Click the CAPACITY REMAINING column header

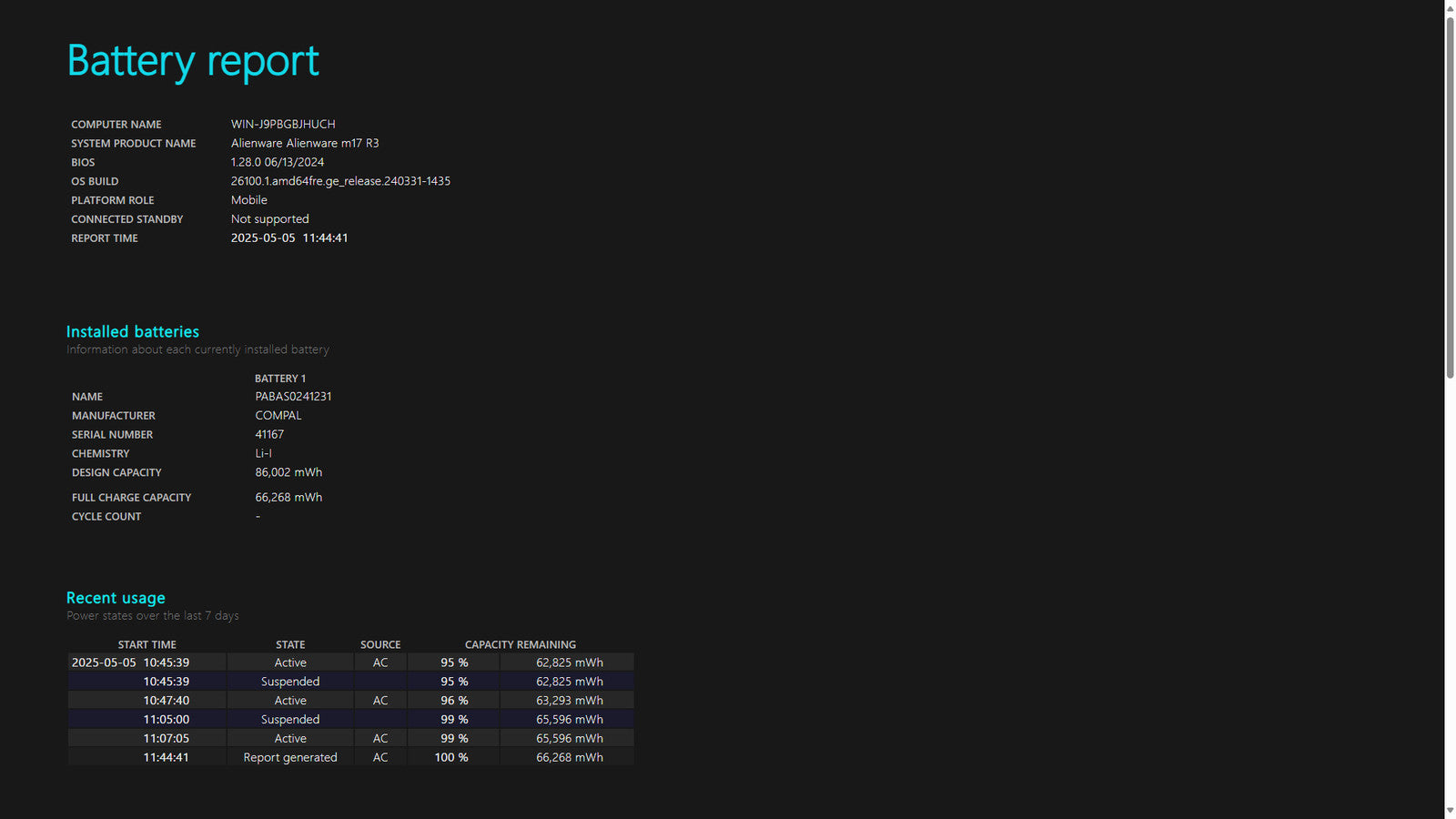[521, 644]
